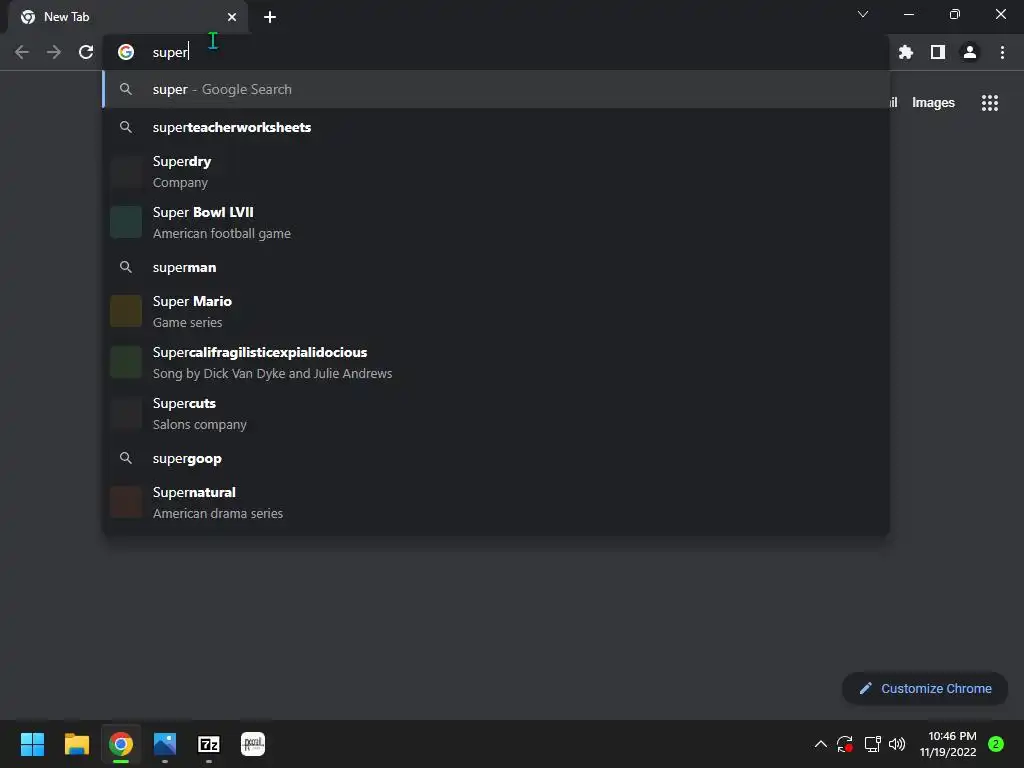Screen dimensions: 1024x768
Task: Open the Windows Start menu
Action: (x=32, y=744)
